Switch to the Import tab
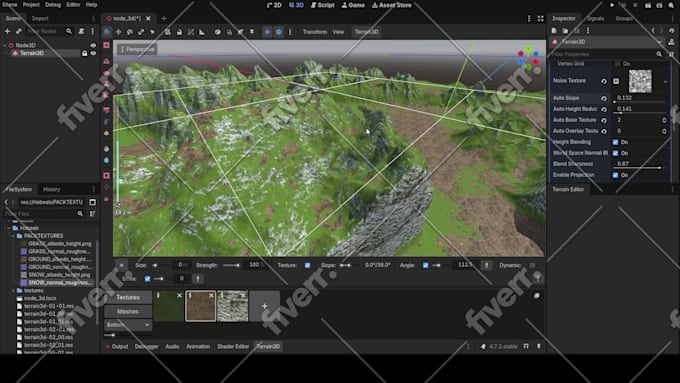Image resolution: width=680 pixels, height=383 pixels. coord(40,18)
